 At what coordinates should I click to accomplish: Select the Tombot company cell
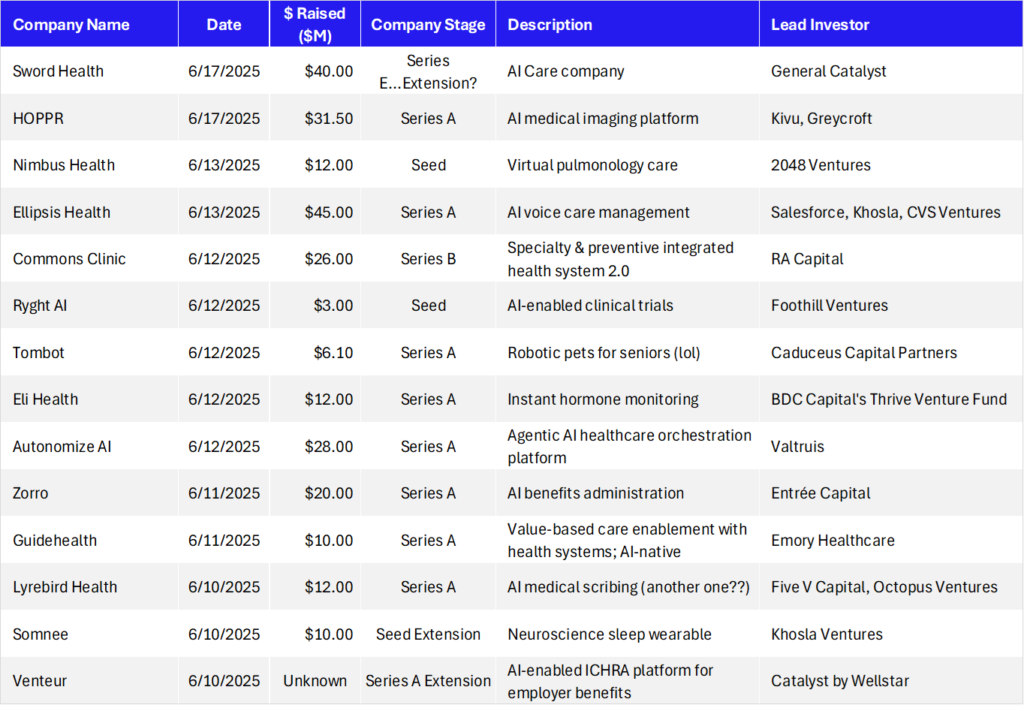[89, 352]
